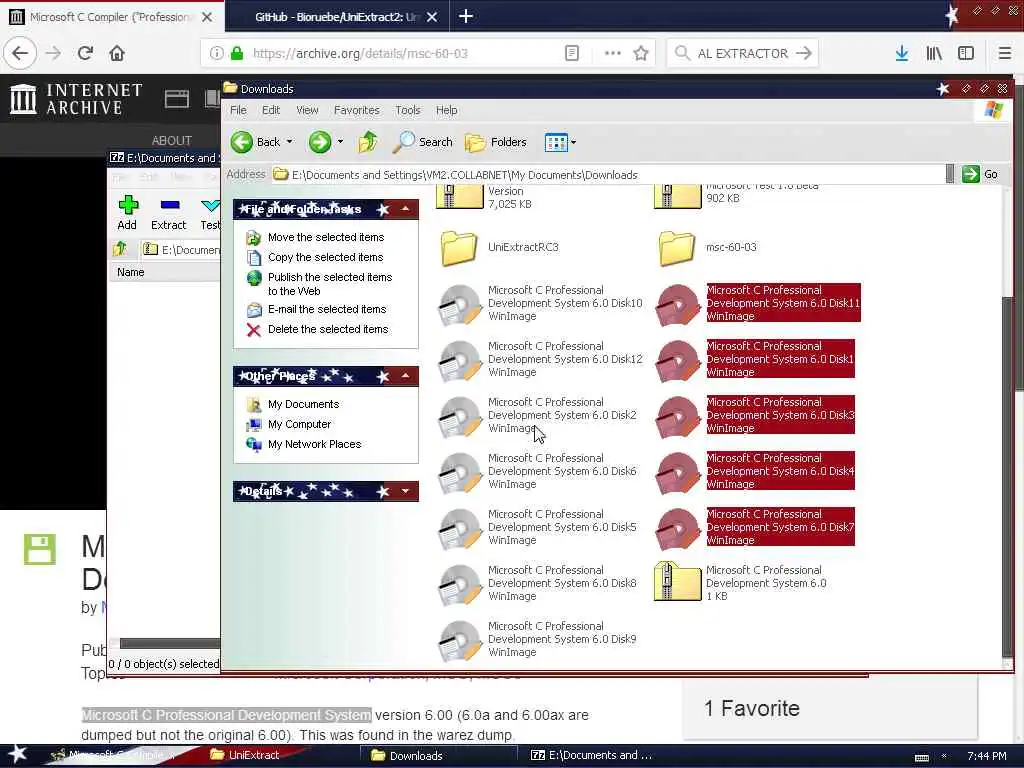The height and width of the screenshot is (768, 1024).
Task: Select the Disk8 WinImage file icon
Action: [x=460, y=585]
